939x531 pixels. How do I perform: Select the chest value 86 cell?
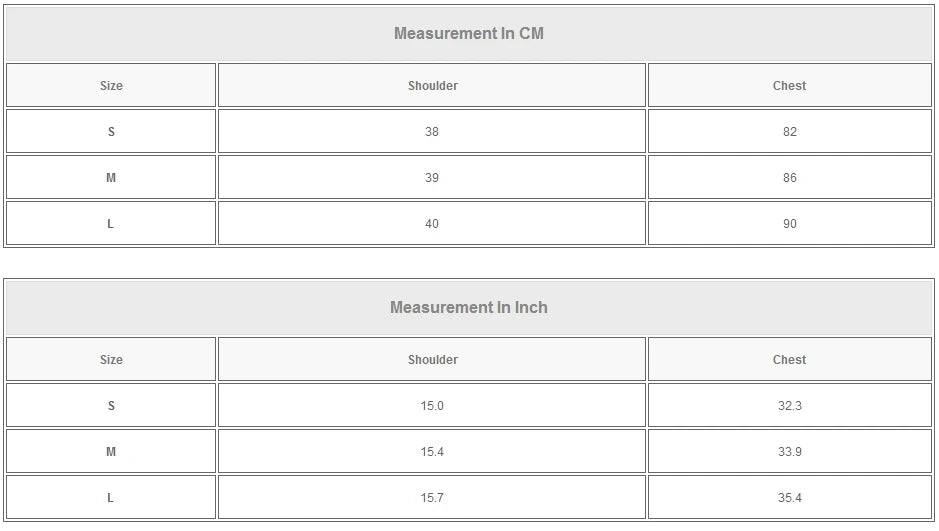[x=789, y=178]
